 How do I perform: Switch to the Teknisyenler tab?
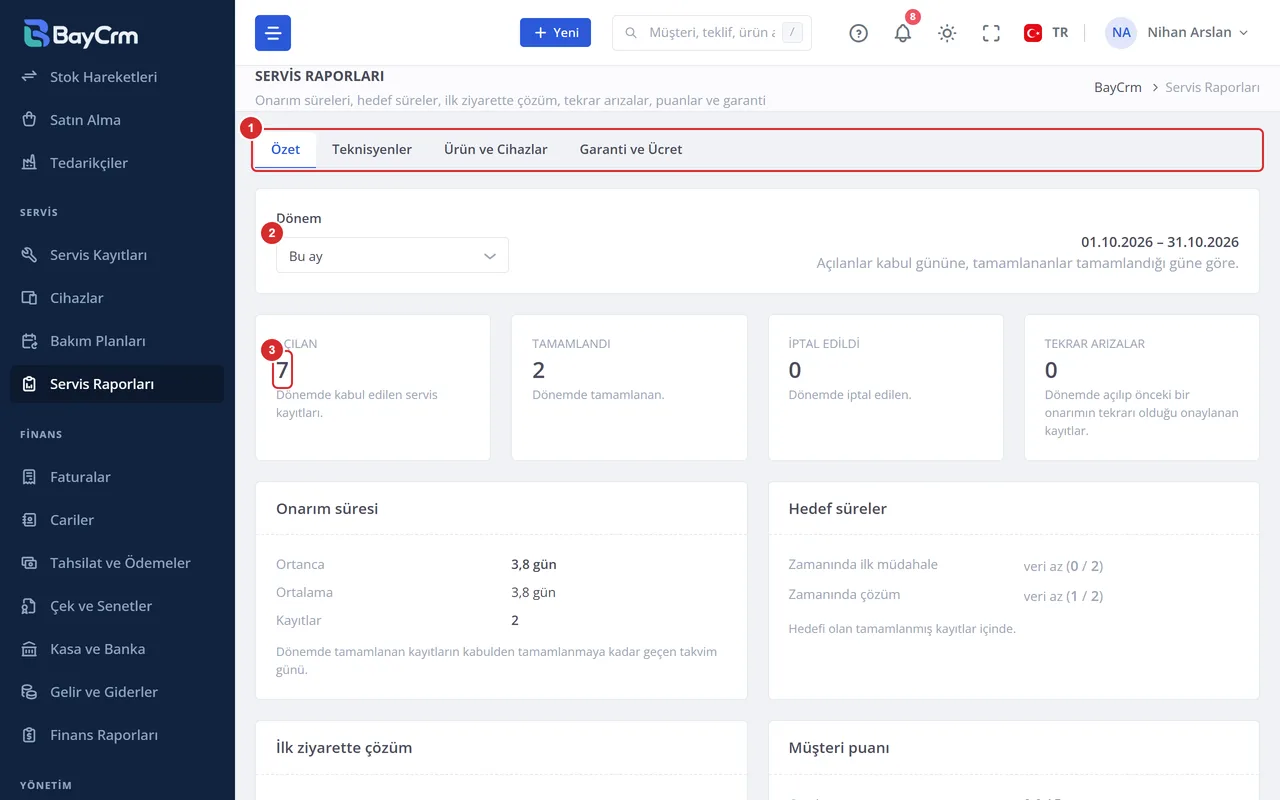coord(372,149)
